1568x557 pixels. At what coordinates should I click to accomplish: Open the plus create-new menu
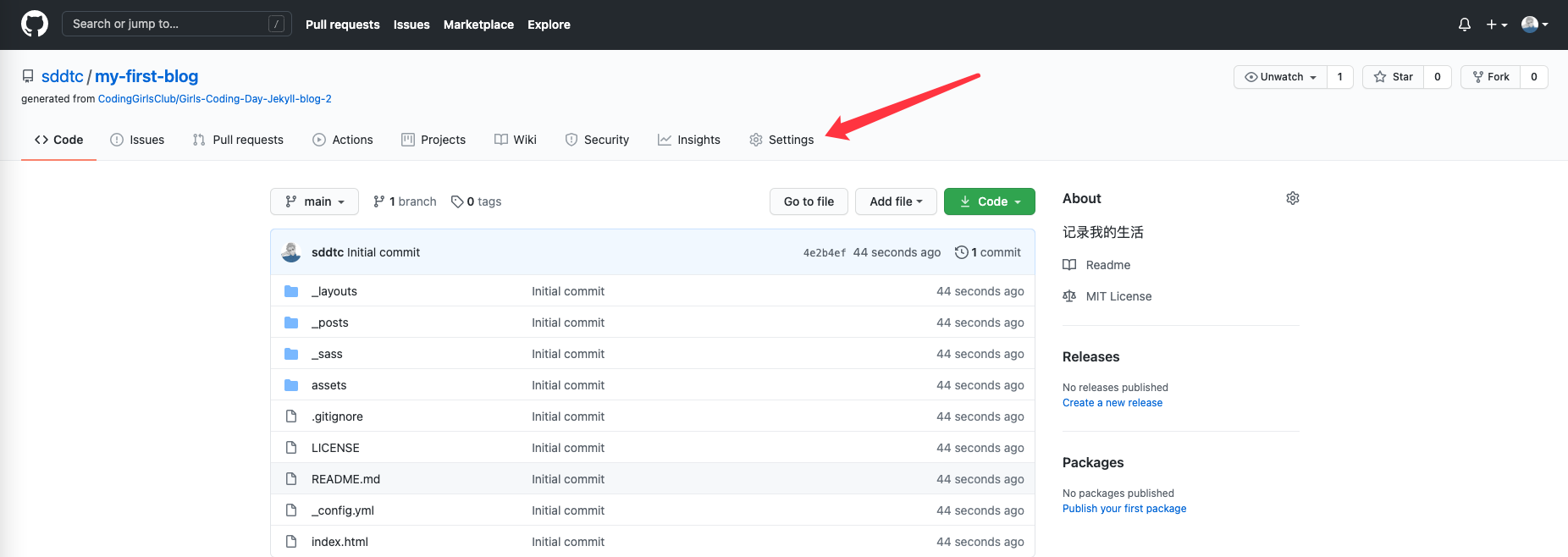(x=1497, y=25)
